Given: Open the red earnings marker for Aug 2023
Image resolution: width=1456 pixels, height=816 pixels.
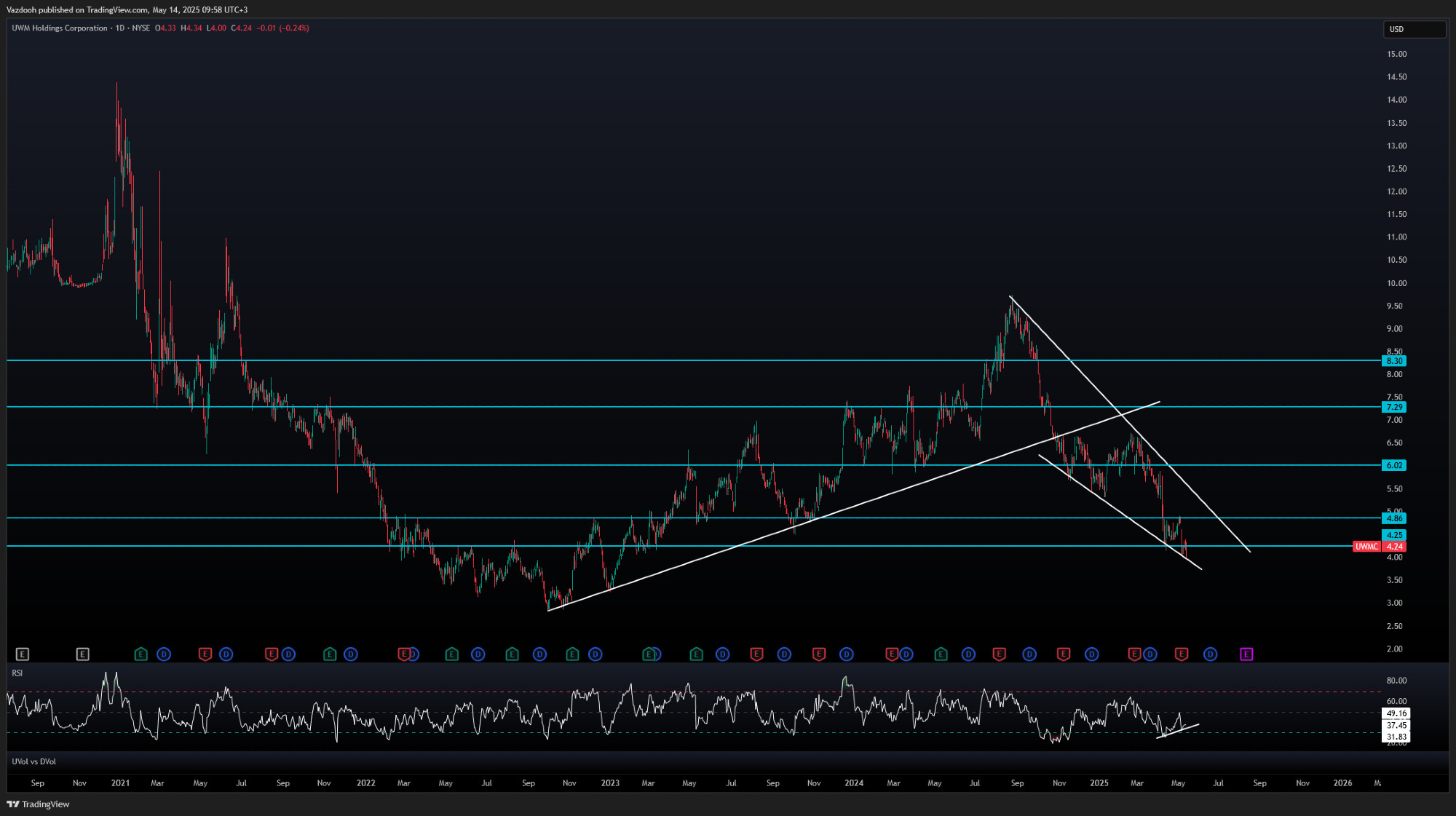Looking at the screenshot, I should [x=757, y=654].
